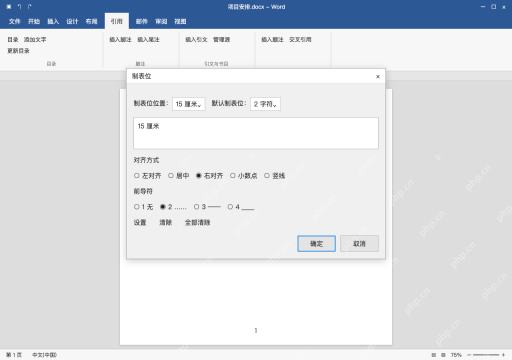
Task: Switch to the 审阅 ribbon tab
Action: 161,21
